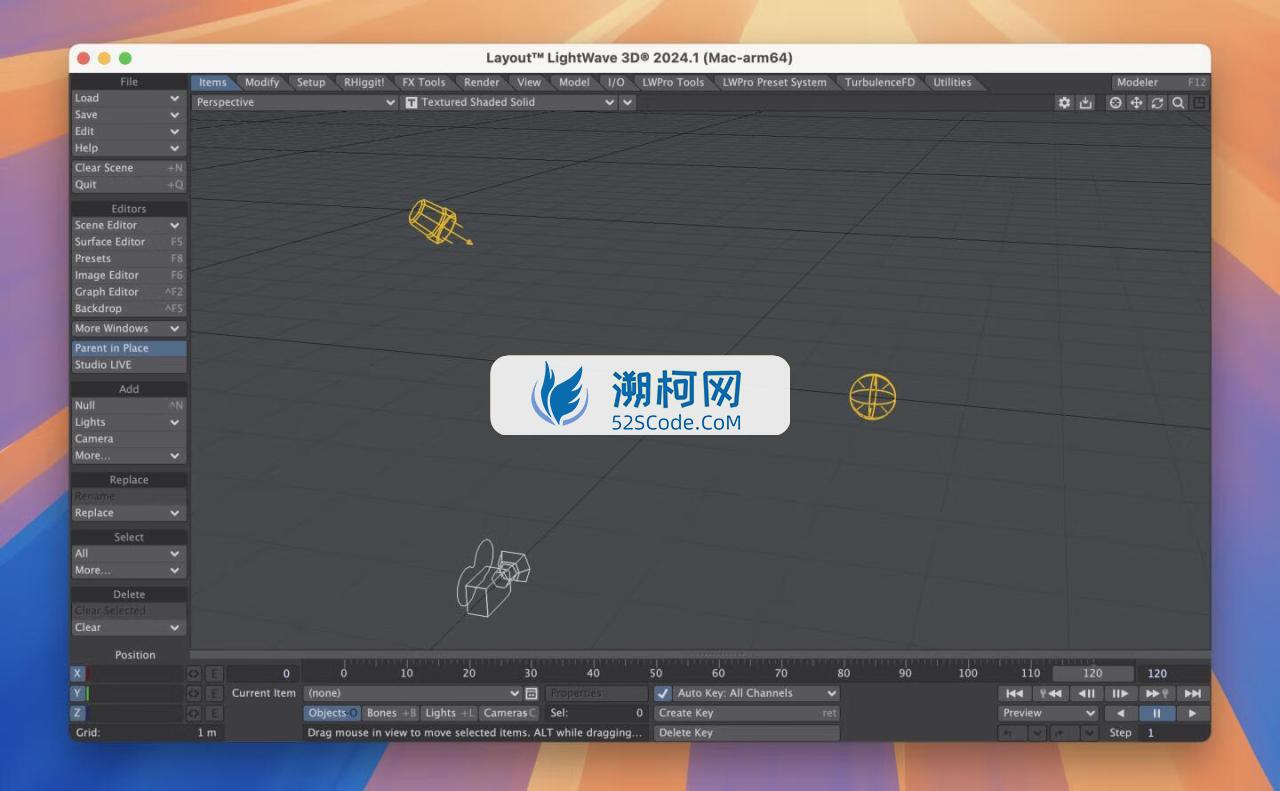Screen dimensions: 1280x791
Task: Open the Surface Editor
Action: [129, 242]
